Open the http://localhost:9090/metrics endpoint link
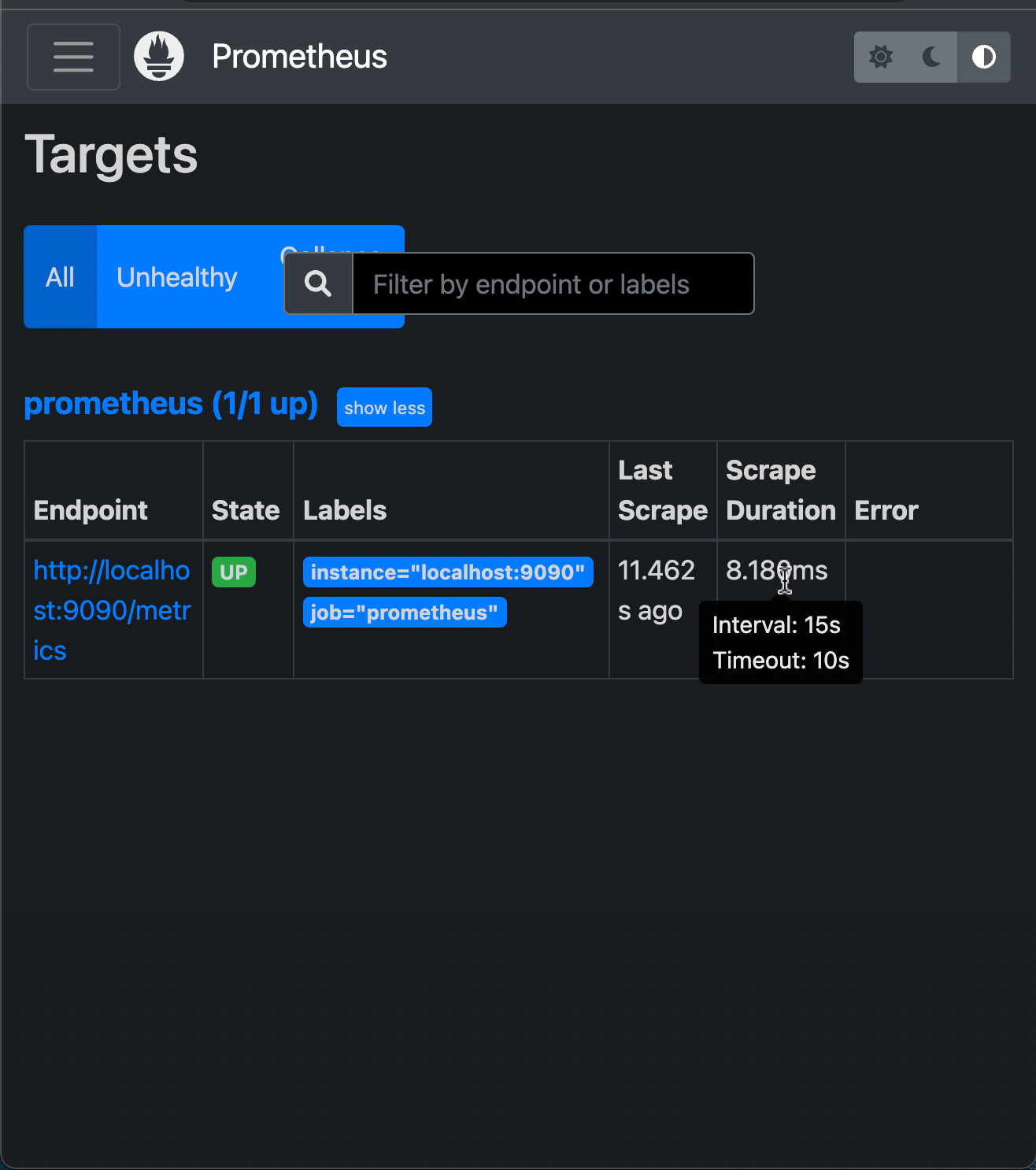Viewport: 1036px width, 1170px height. (x=111, y=610)
